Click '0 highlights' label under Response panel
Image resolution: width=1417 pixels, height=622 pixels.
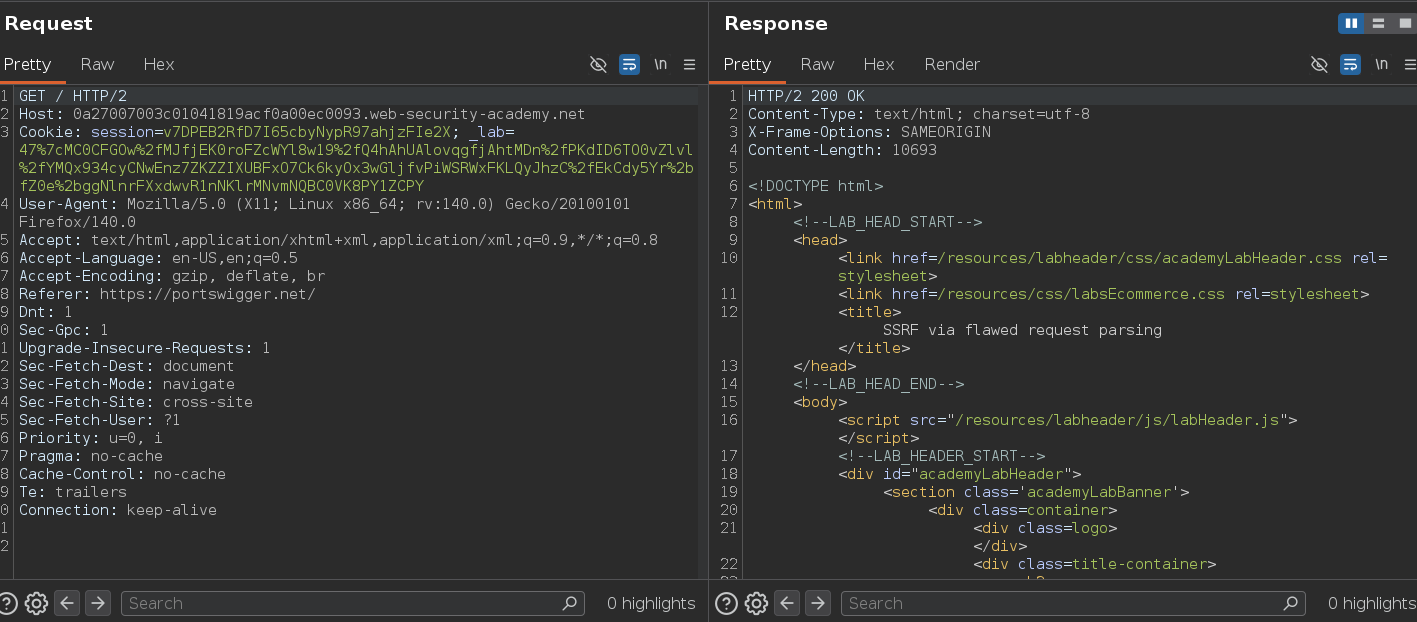(1372, 603)
